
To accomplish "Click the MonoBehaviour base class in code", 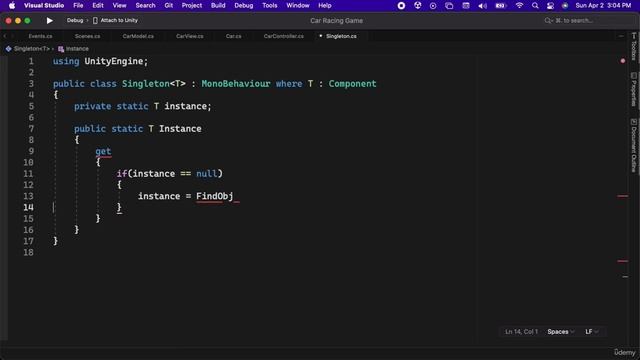I will tap(236, 84).
